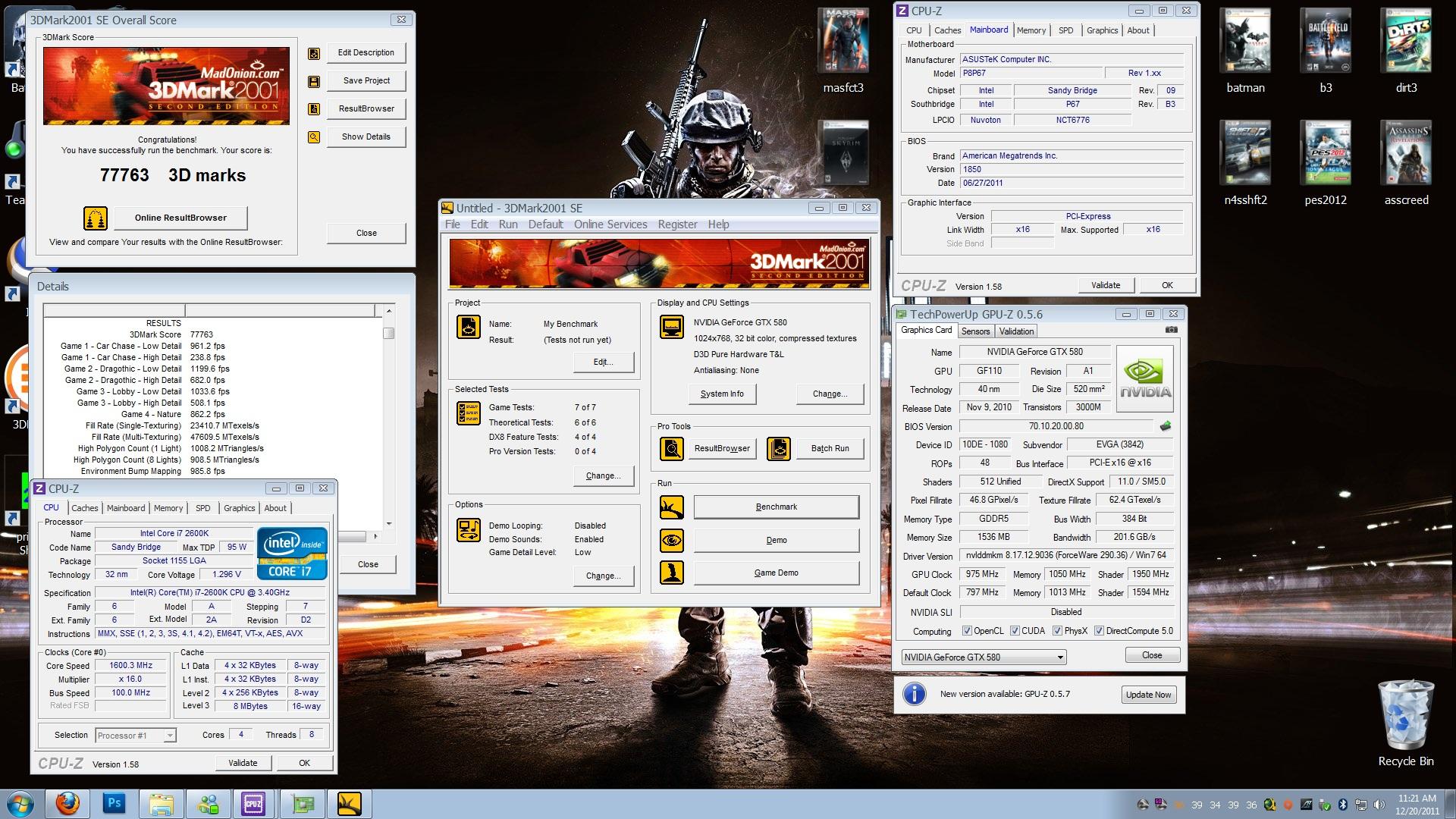This screenshot has height=819, width=1456.
Task: Click the Show Details magnifier icon
Action: pyautogui.click(x=314, y=137)
